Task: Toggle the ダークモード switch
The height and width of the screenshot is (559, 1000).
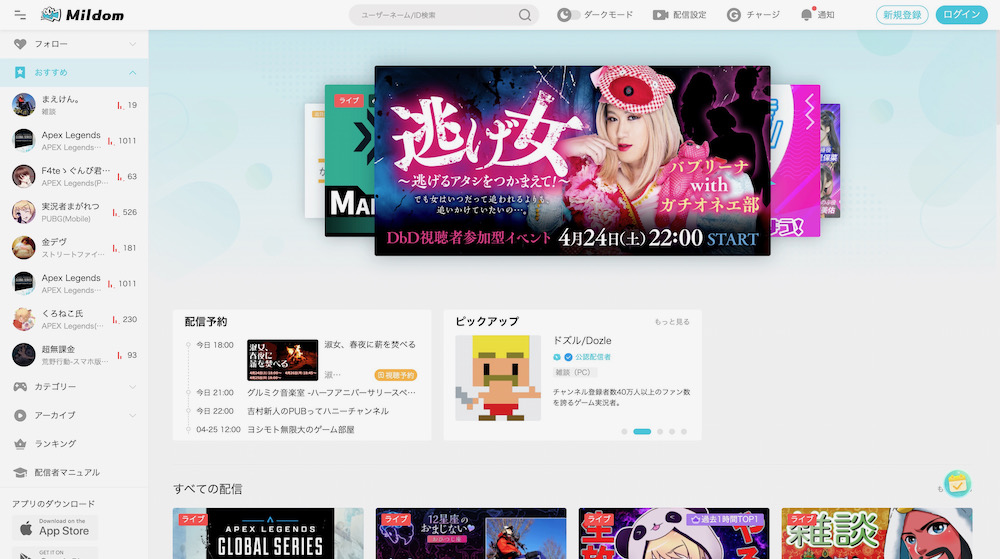Action: click(568, 15)
